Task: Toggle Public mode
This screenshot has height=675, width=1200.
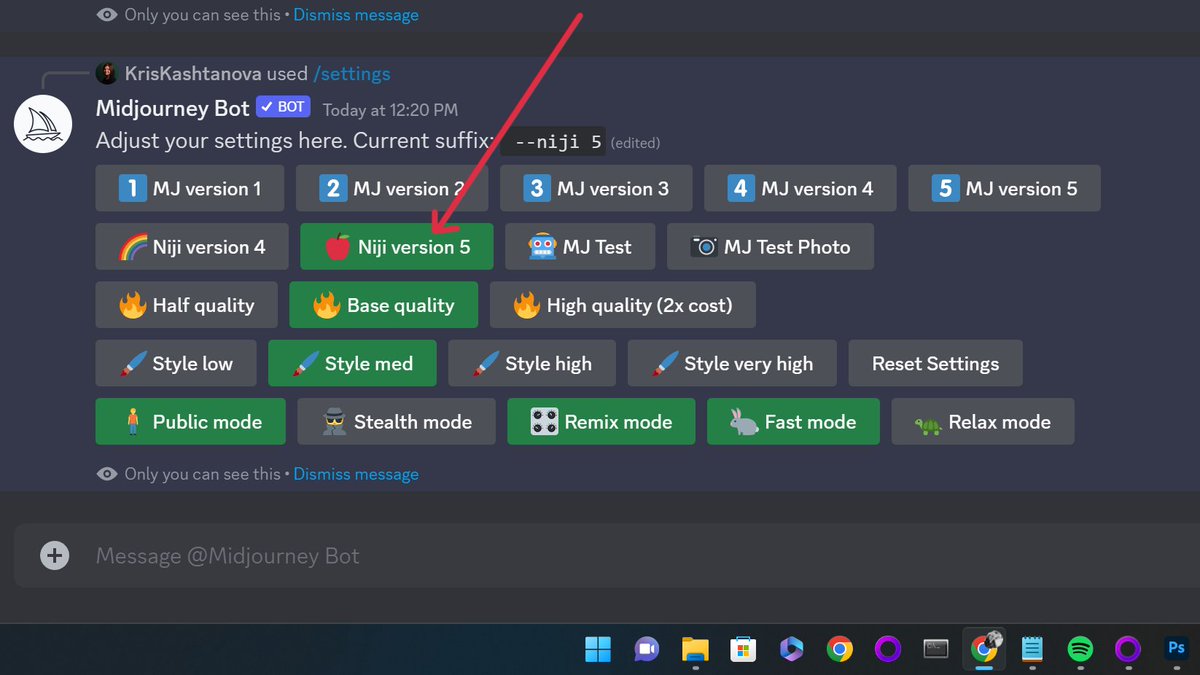Action: pyautogui.click(x=191, y=421)
